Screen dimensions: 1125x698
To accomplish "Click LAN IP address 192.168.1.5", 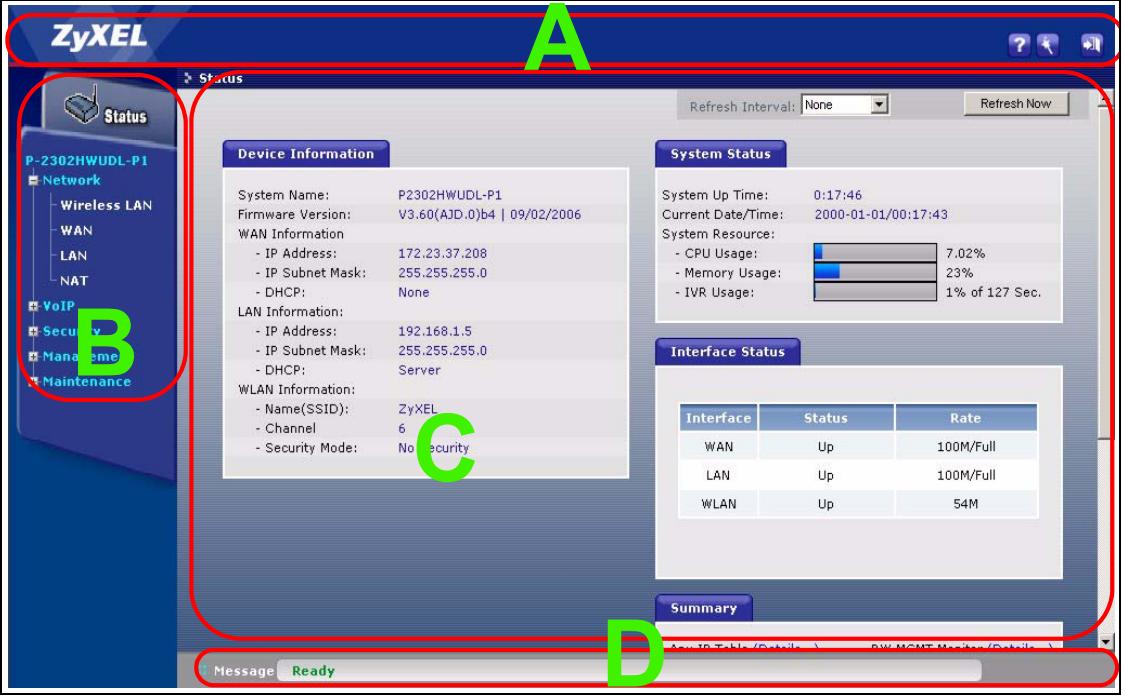I will [x=435, y=331].
